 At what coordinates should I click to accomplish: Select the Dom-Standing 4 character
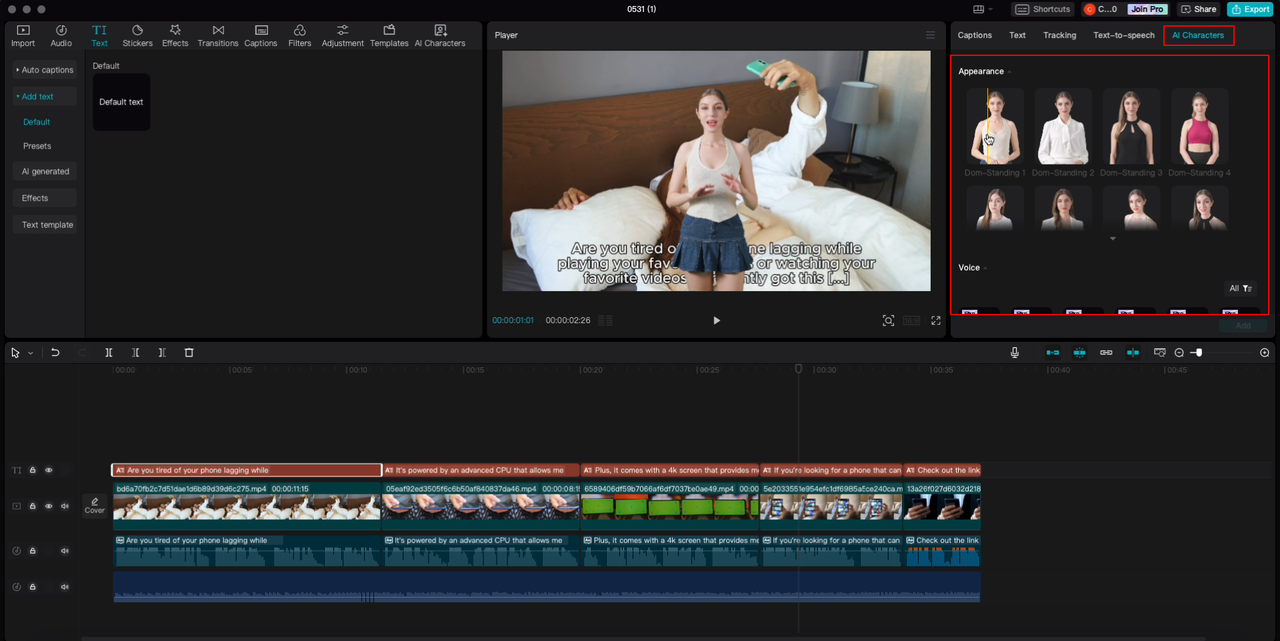point(1199,133)
